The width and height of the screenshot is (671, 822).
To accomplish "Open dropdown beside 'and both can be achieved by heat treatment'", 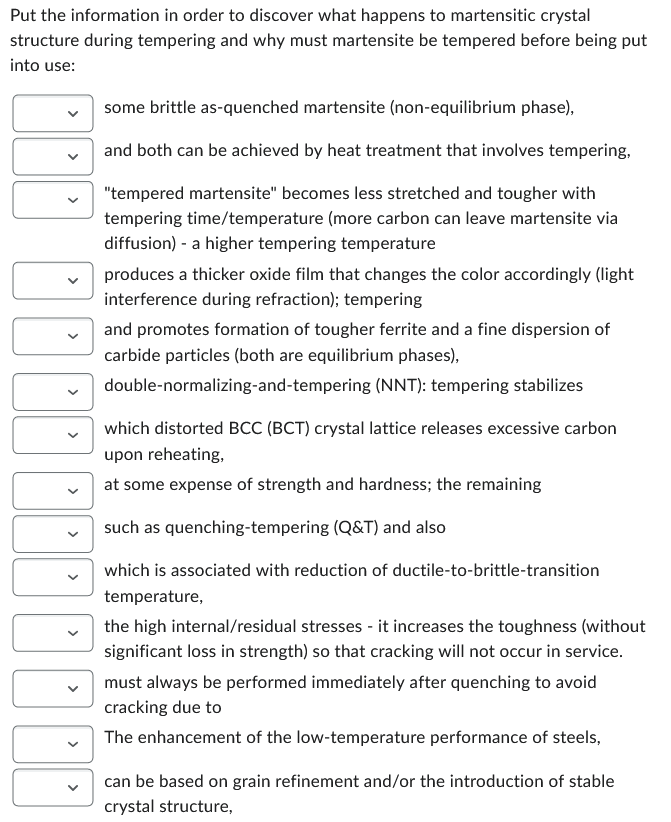I will click(x=52, y=155).
